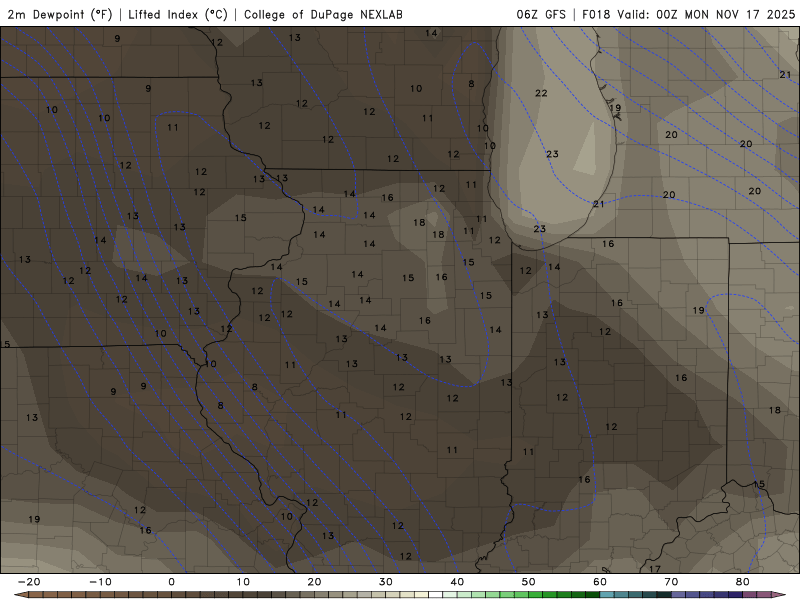Click the 0 label on the color scale
This screenshot has height=600, width=800.
pyautogui.click(x=171, y=582)
